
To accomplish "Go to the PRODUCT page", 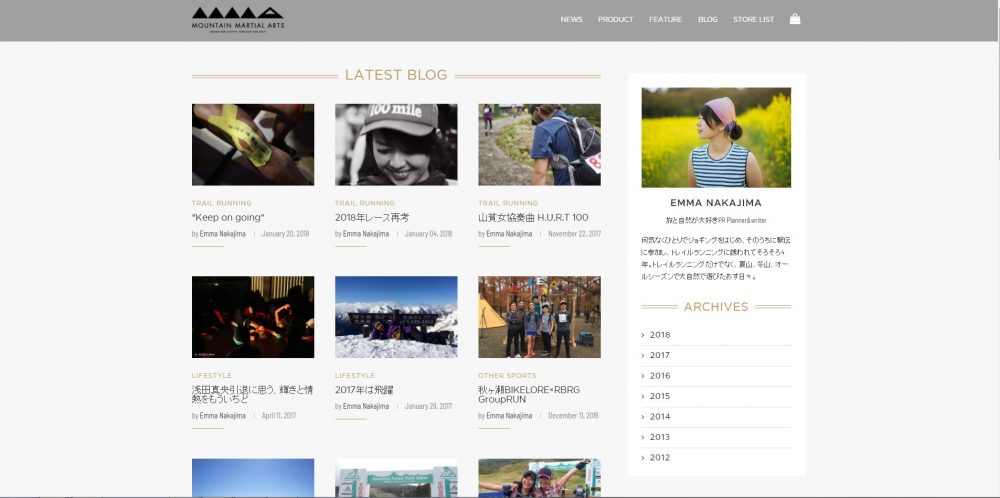I will (x=615, y=19).
